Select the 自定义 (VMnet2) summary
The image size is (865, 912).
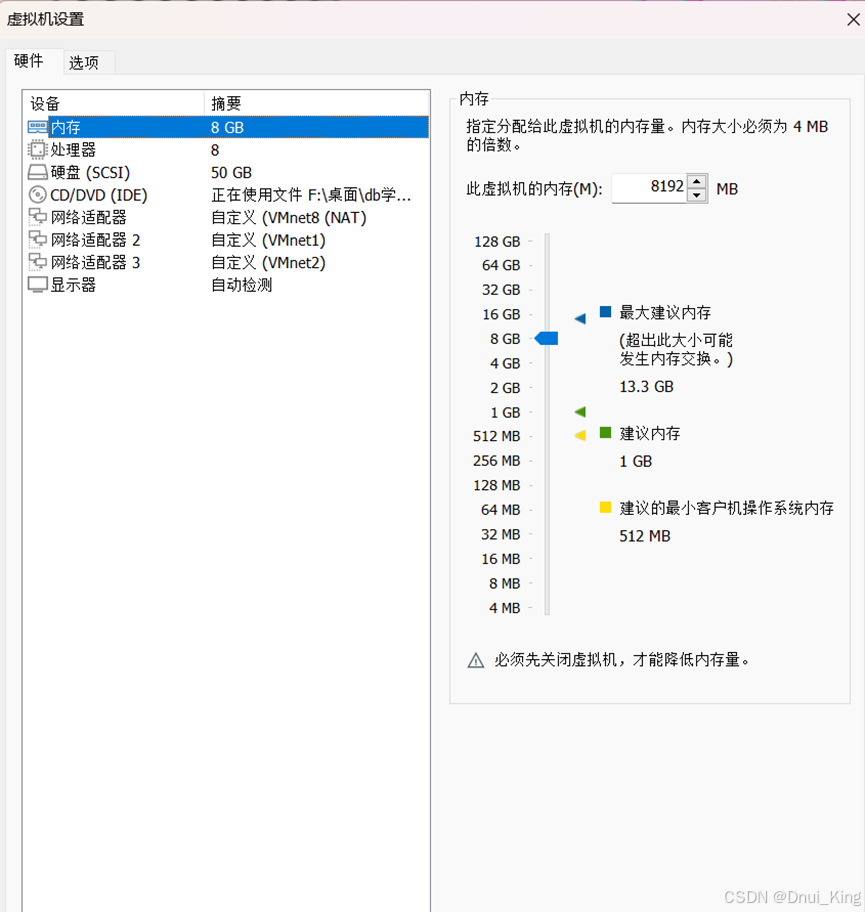point(268,263)
